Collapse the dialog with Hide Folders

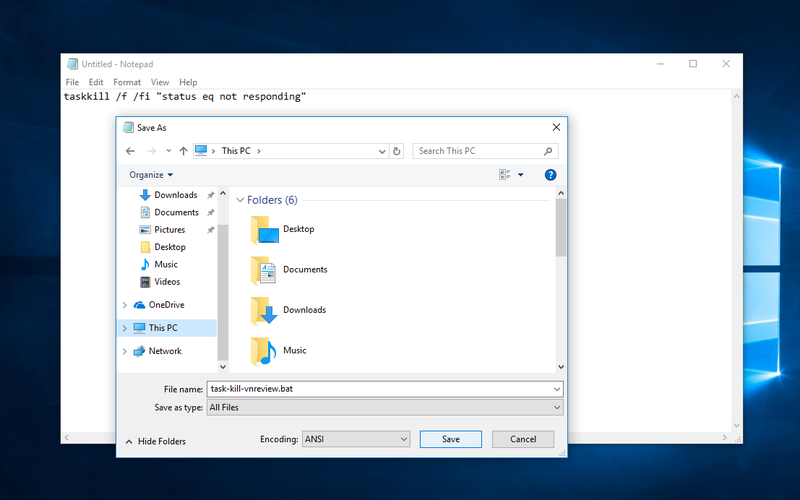coord(156,442)
